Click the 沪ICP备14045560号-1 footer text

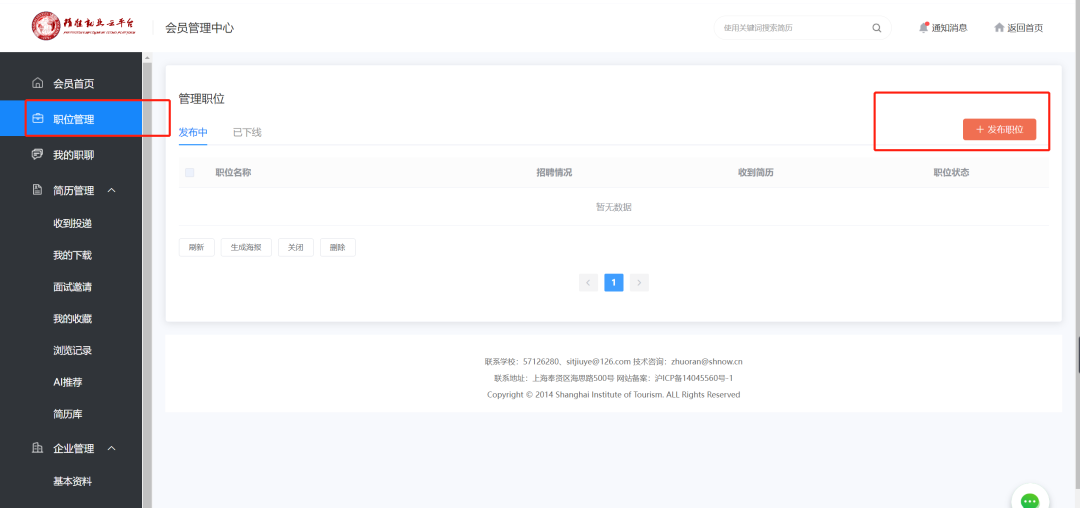pyautogui.click(x=694, y=378)
